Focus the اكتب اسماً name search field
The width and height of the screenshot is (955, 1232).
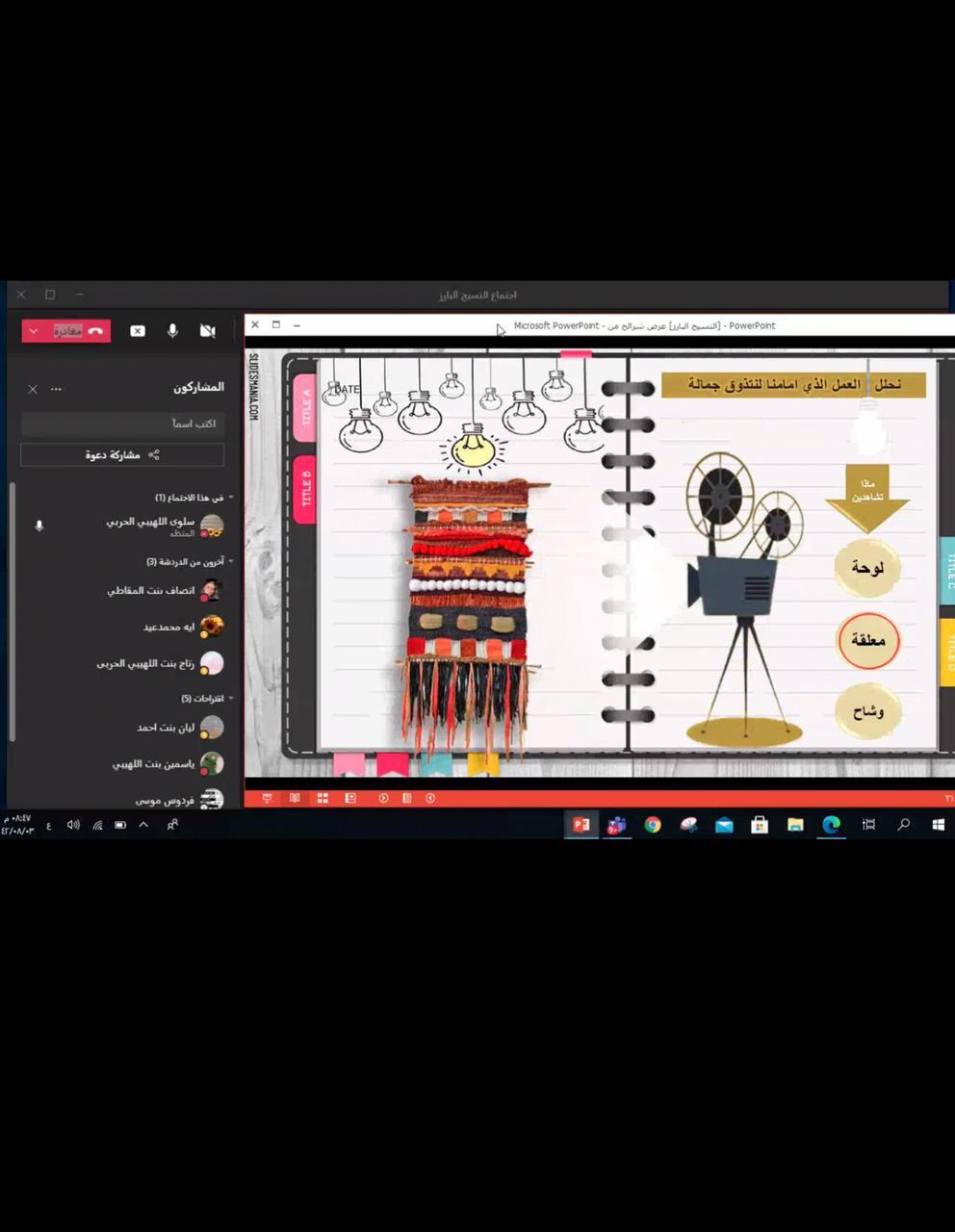[x=122, y=423]
